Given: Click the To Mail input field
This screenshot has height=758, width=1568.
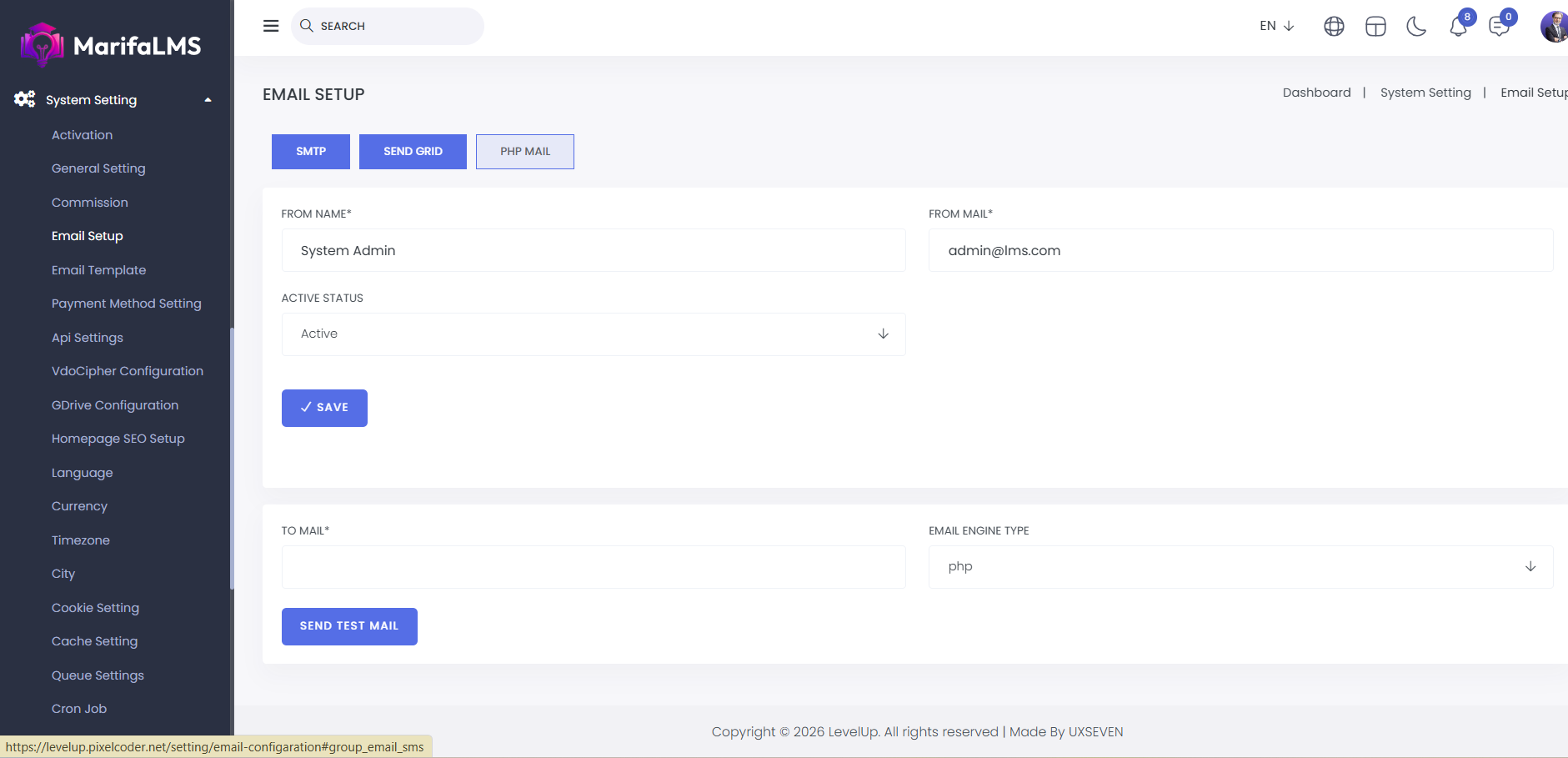Looking at the screenshot, I should pos(594,567).
